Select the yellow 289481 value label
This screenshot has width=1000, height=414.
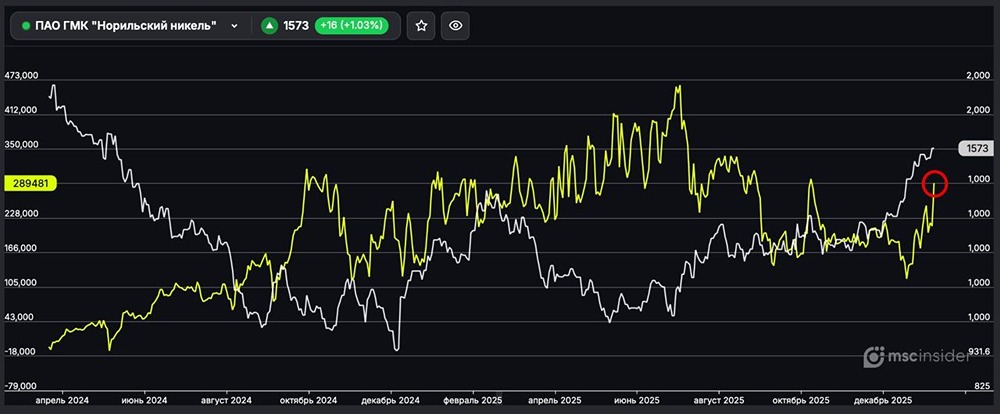(28, 183)
